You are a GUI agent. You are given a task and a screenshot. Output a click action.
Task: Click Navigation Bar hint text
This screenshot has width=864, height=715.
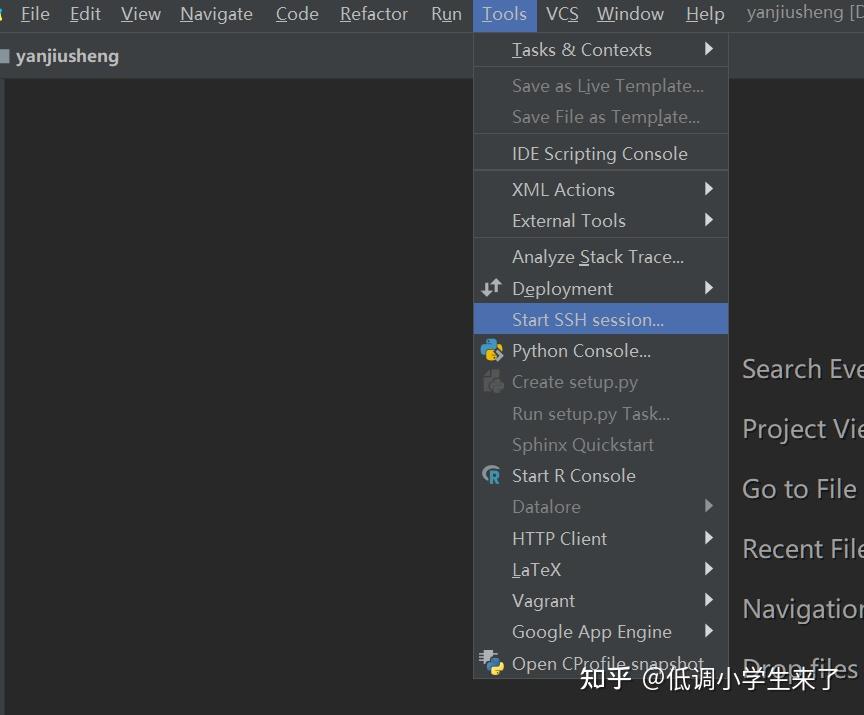coord(803,609)
